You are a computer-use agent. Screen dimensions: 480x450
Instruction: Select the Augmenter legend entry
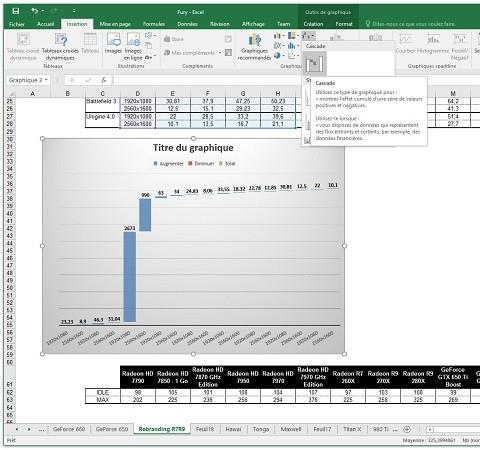pyautogui.click(x=169, y=164)
